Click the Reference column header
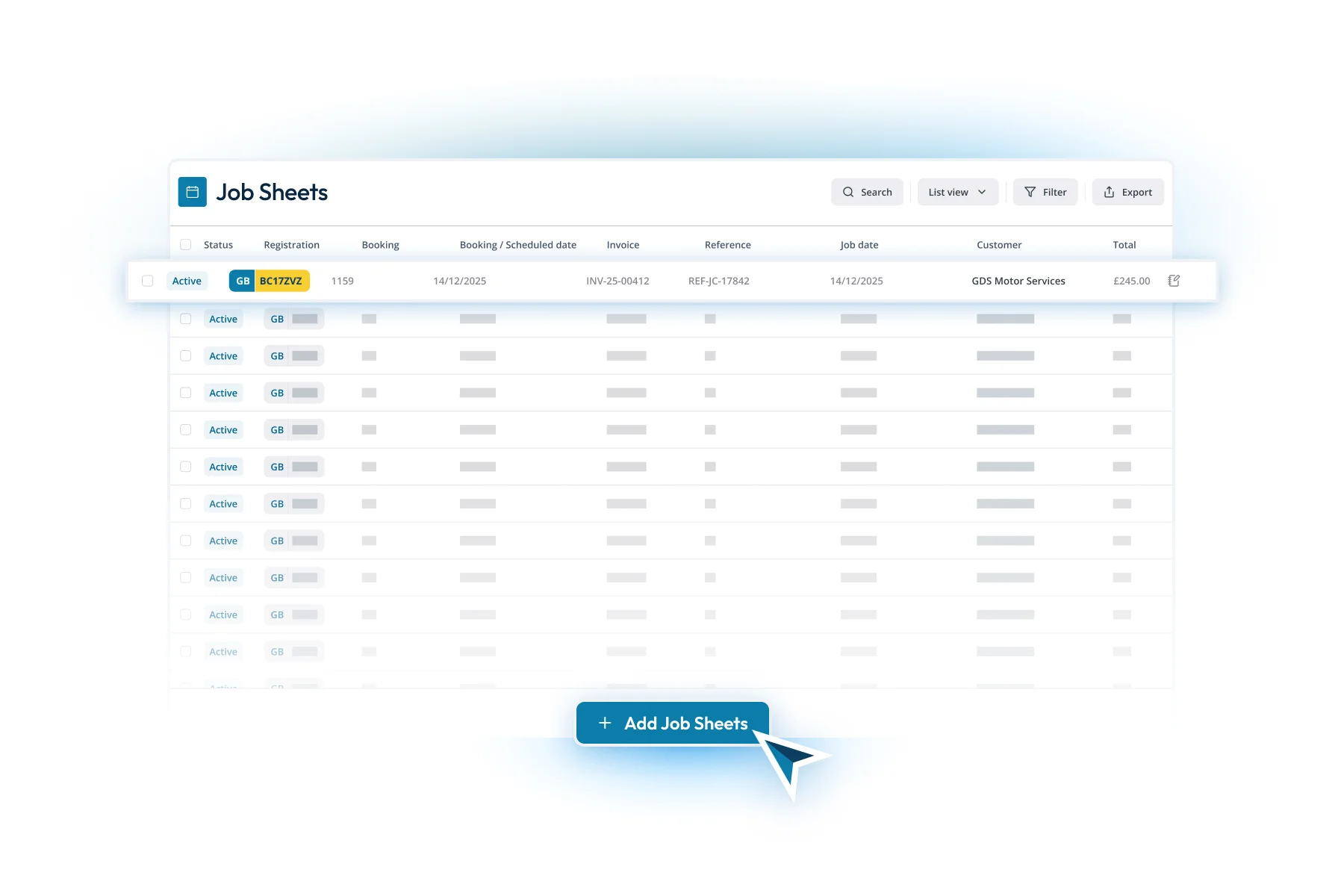This screenshot has height=896, width=1344. point(728,245)
